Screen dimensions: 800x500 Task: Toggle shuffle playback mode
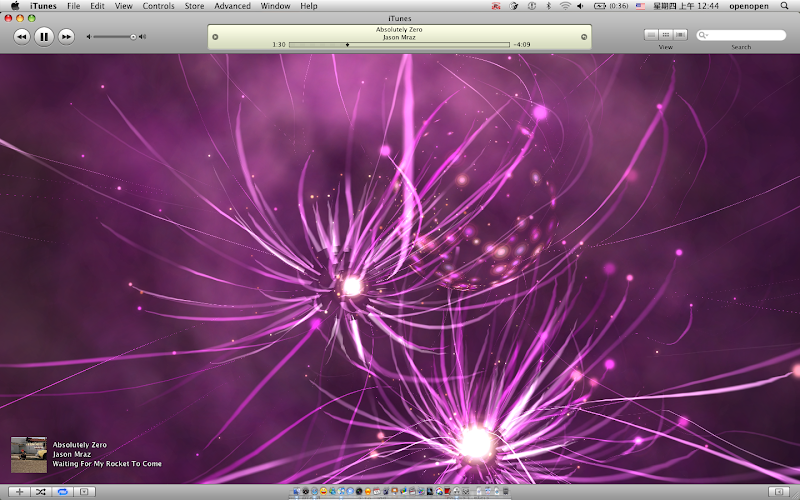pos(41,492)
